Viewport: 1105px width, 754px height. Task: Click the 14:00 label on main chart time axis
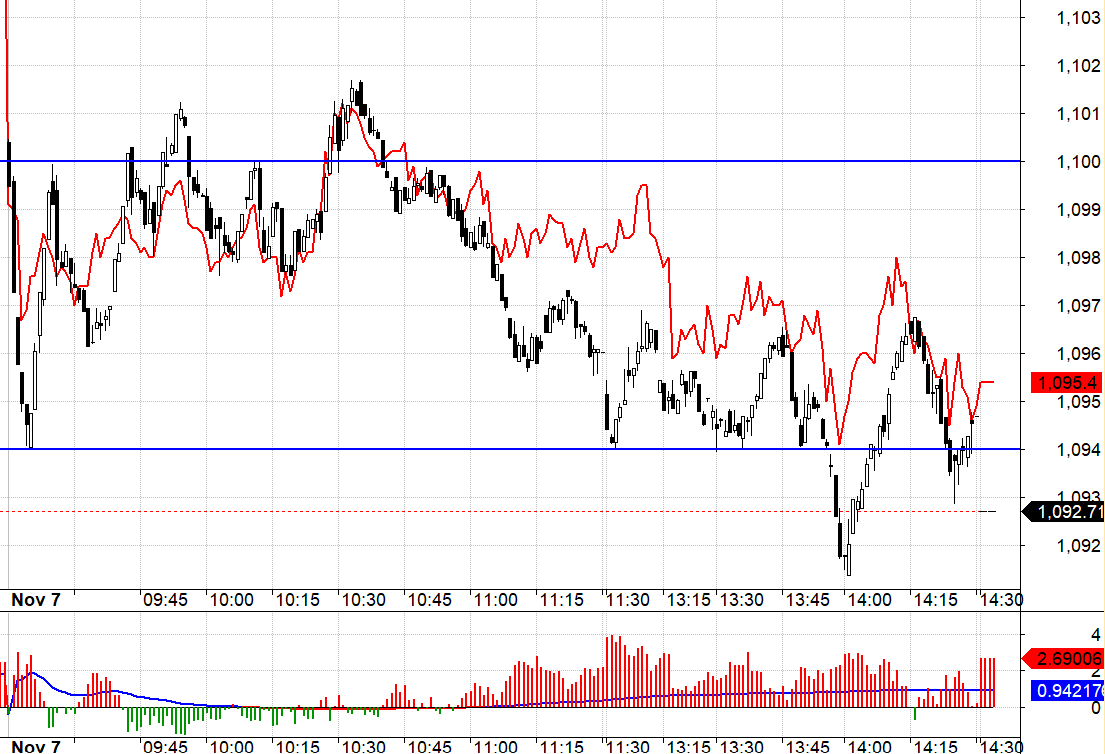coord(868,600)
